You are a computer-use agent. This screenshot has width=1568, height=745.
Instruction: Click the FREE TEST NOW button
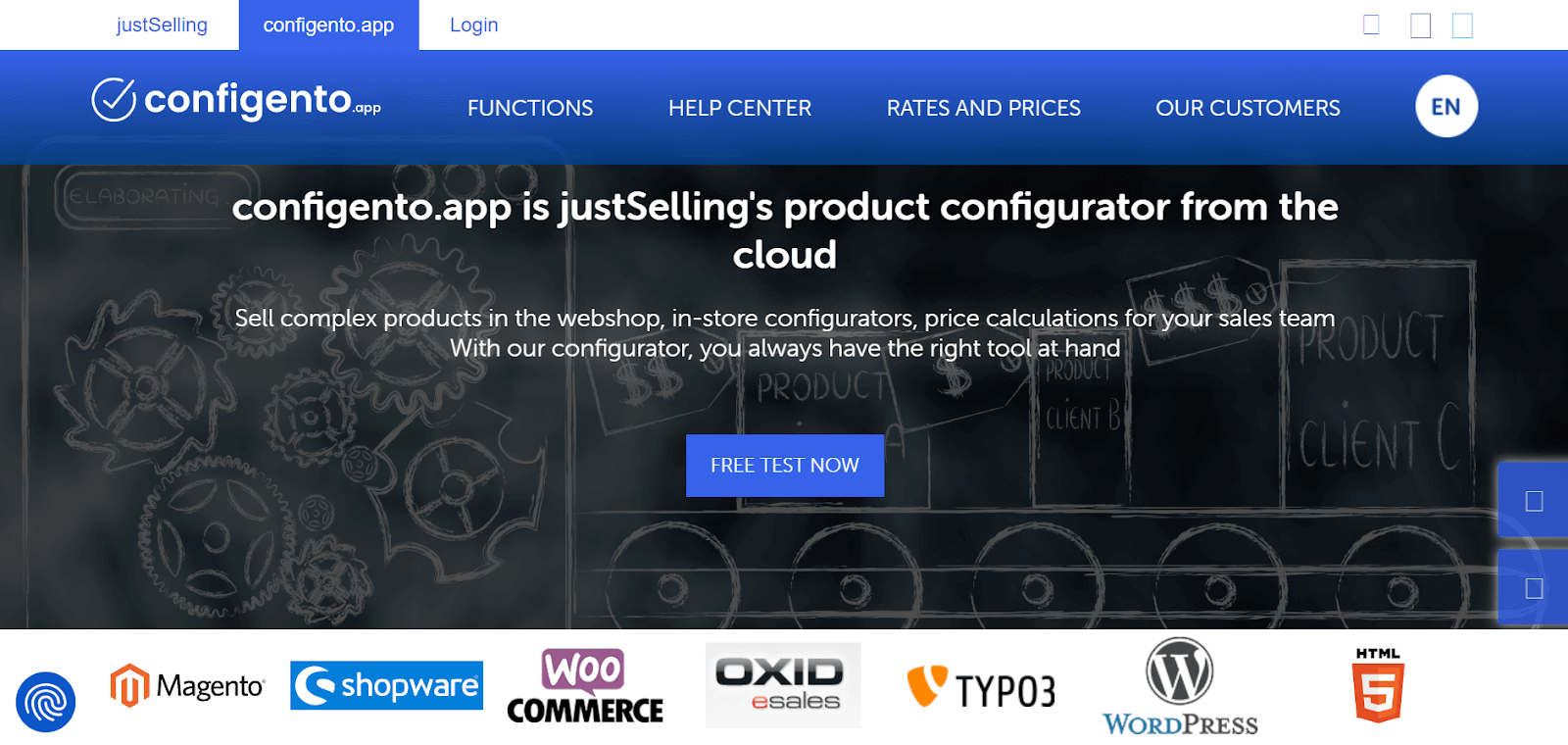(x=785, y=466)
